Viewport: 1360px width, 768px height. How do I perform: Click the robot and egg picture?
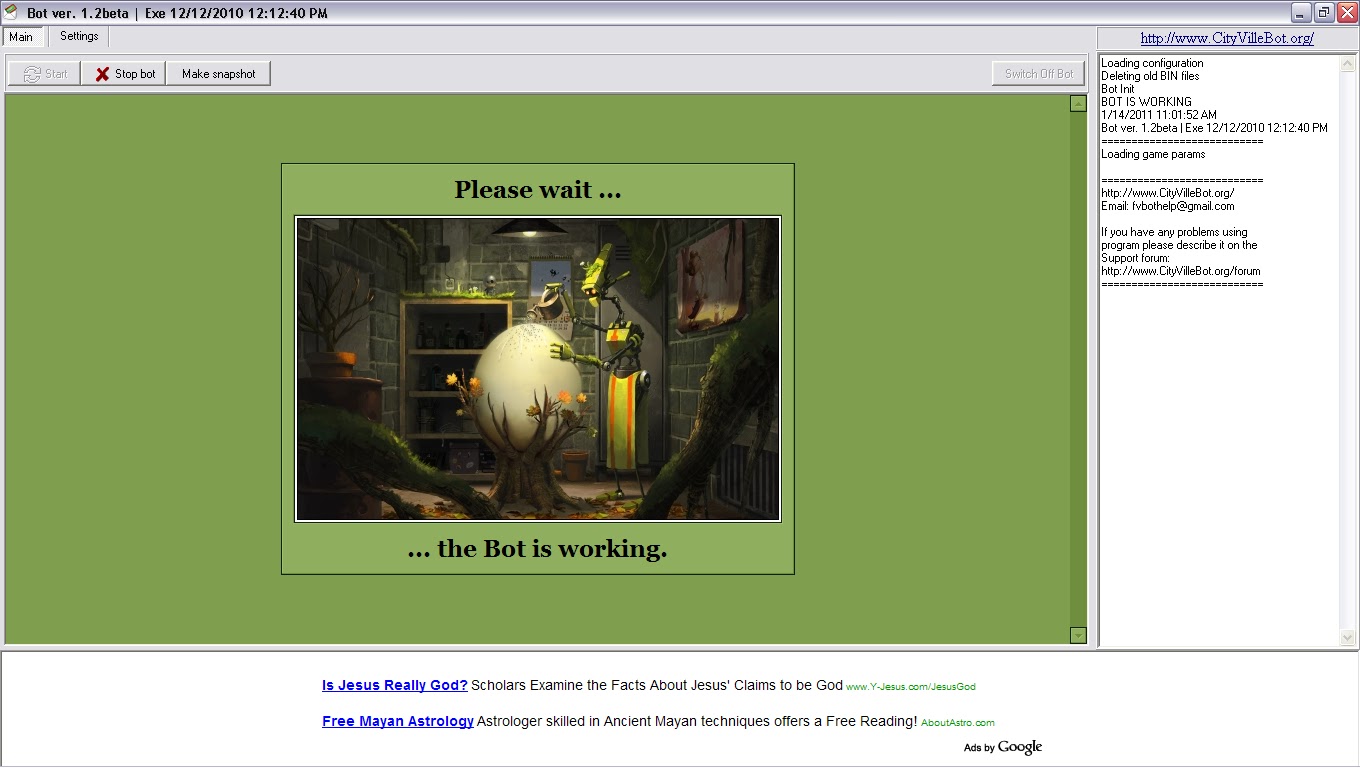coord(538,369)
